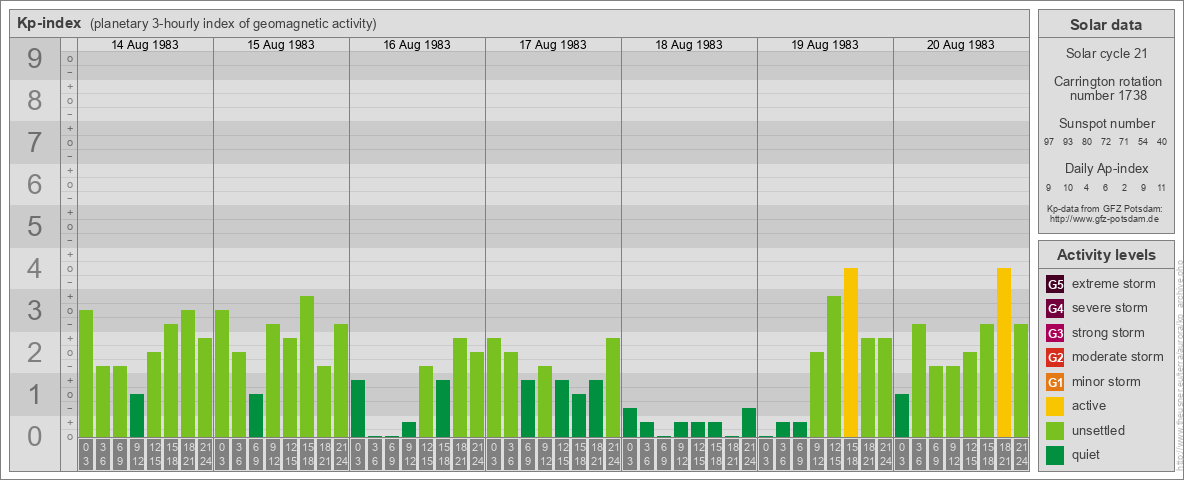
Task: Click the 16 Aug 1983 date header
Action: point(417,45)
